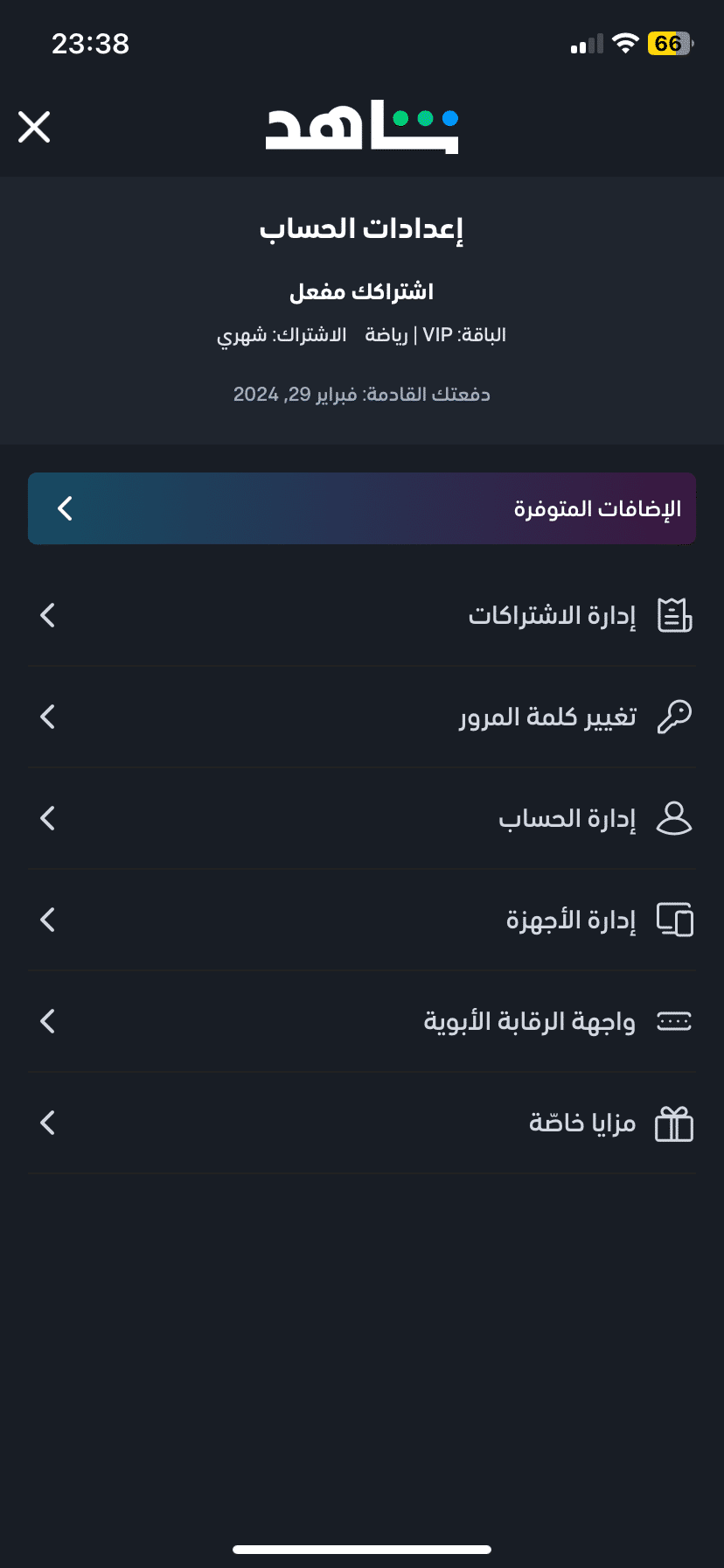Screen dimensions: 724x1568
Task: Tap the parental control PIN icon
Action: 674,1021
